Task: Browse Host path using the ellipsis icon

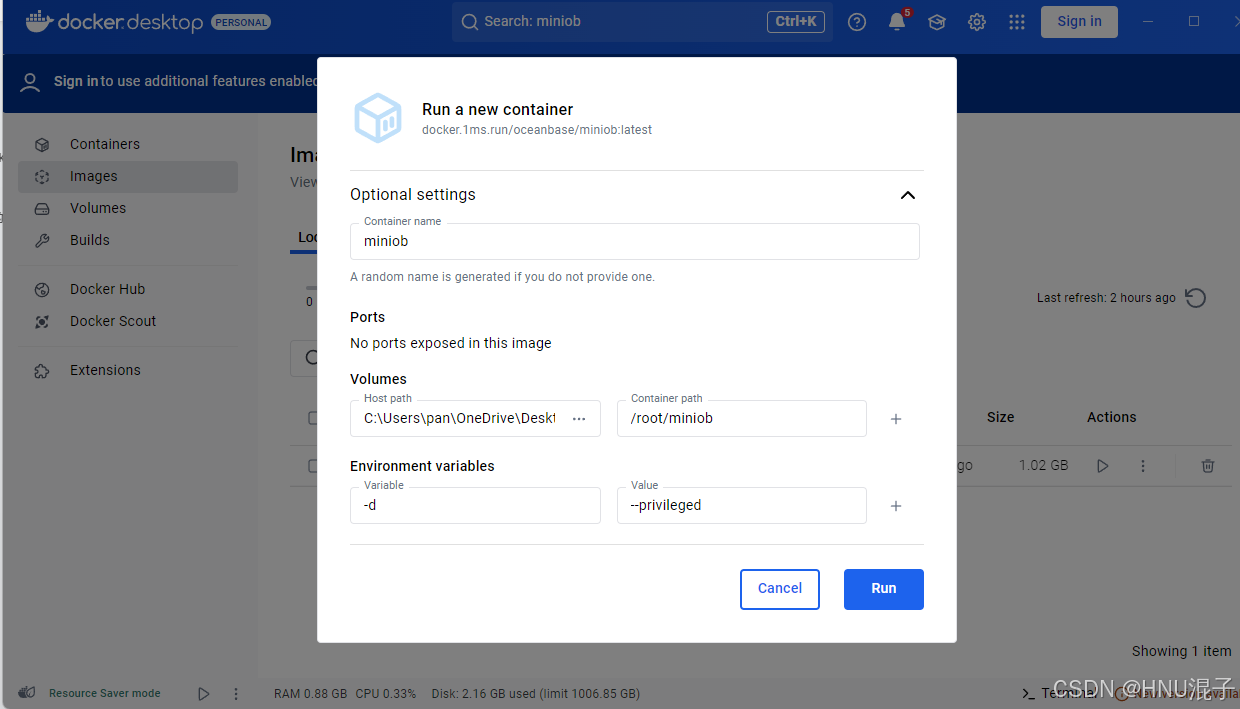Action: click(578, 418)
